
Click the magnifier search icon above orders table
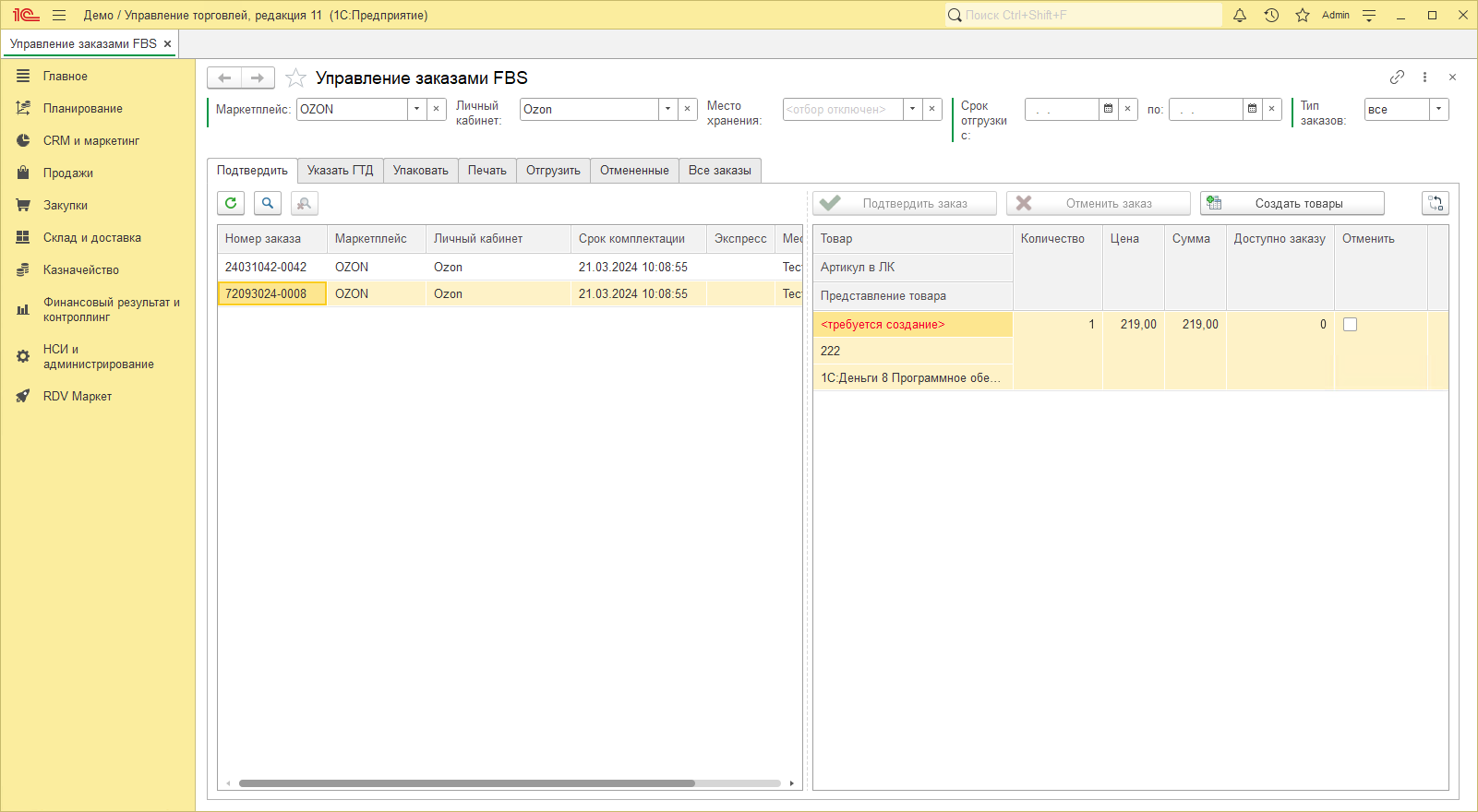point(268,203)
